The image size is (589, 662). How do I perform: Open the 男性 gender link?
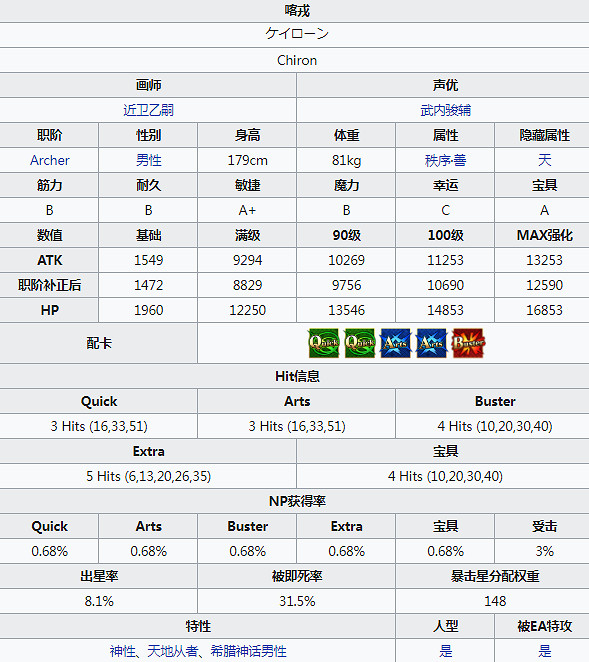(x=148, y=160)
